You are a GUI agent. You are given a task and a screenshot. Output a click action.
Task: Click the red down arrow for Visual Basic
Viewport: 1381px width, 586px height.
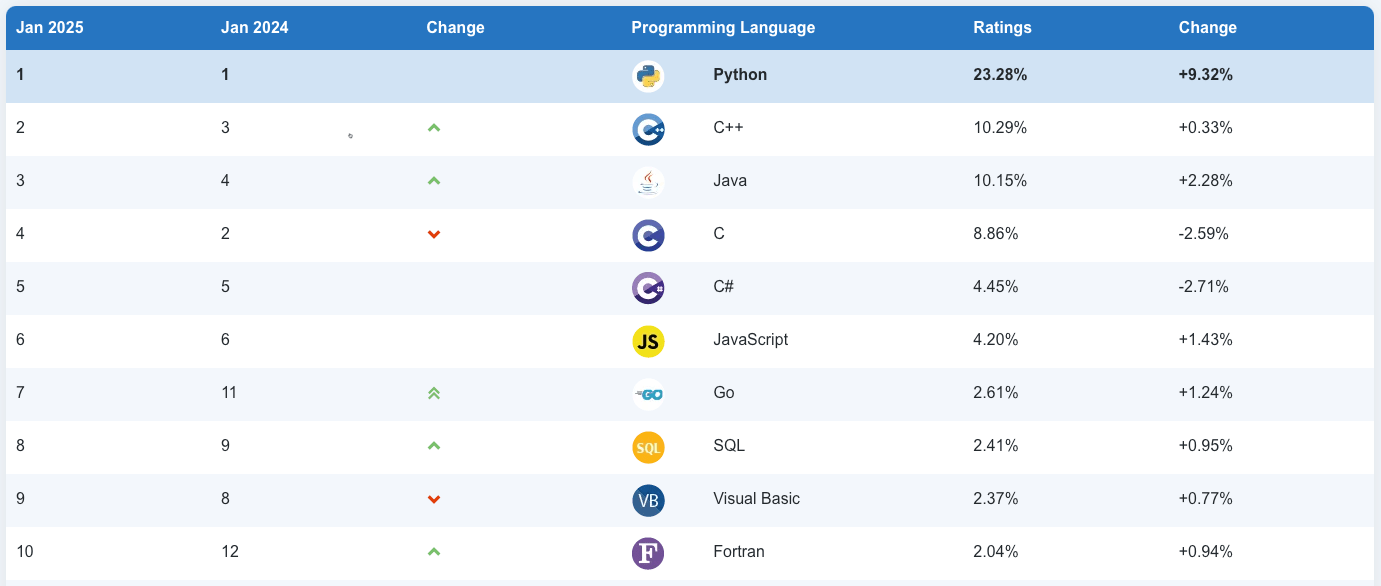point(434,499)
